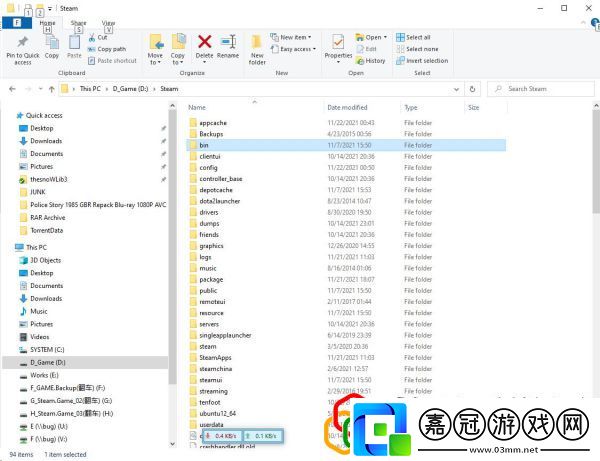
Task: Switch to the View tab
Action: [x=108, y=23]
